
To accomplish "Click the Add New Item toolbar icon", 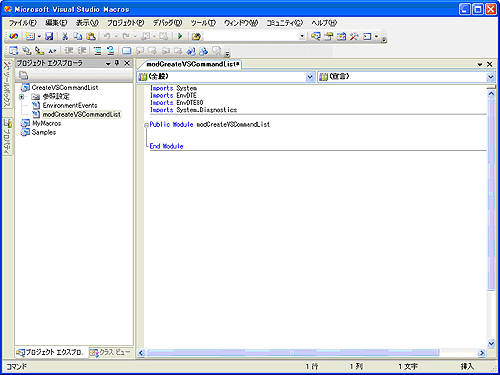I will pos(30,36).
